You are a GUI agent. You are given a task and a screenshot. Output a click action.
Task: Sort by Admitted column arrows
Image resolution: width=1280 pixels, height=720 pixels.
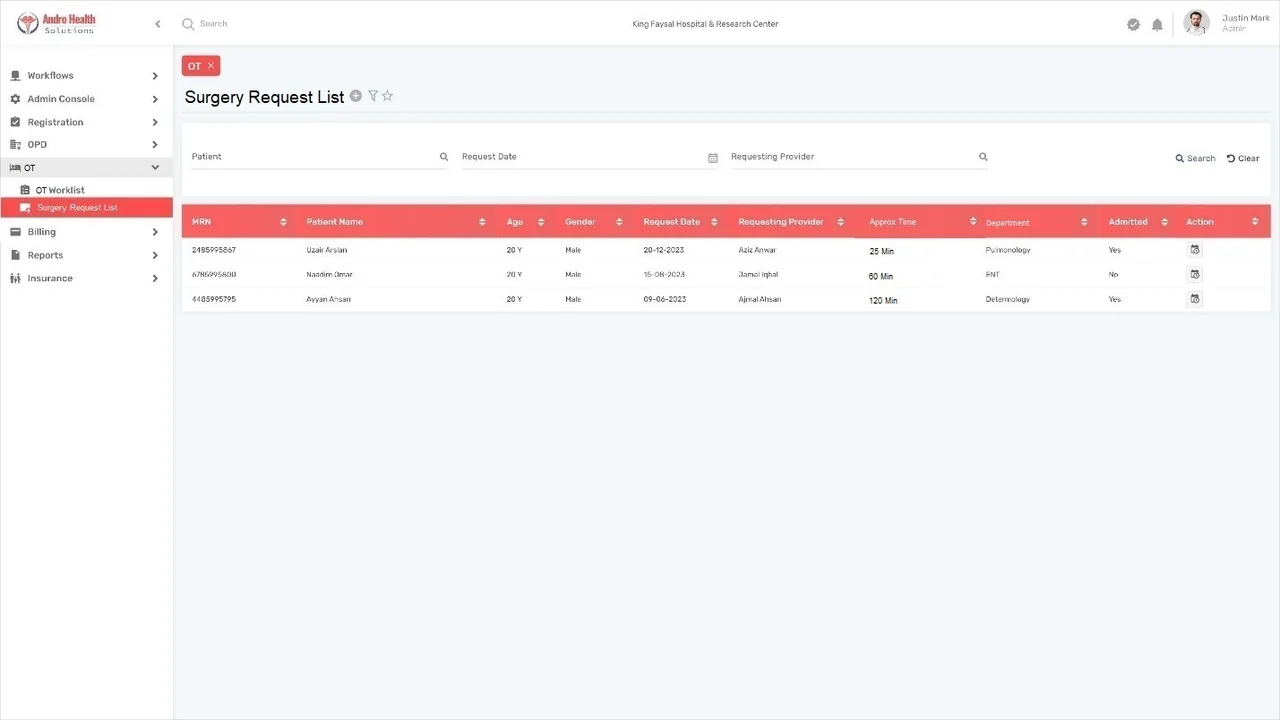[1165, 222]
